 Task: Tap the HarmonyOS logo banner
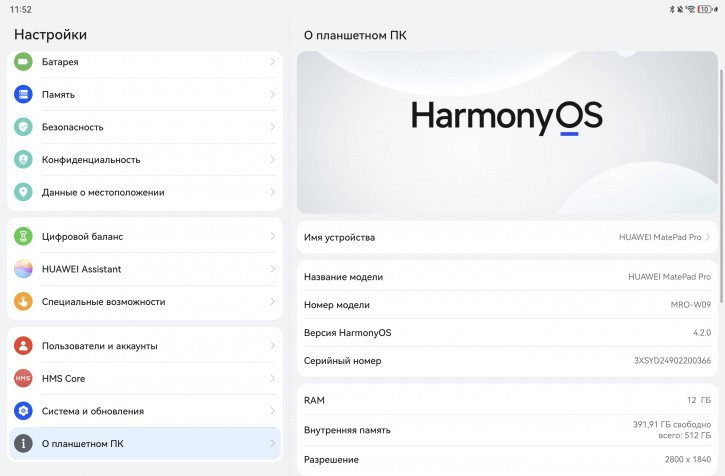(507, 132)
